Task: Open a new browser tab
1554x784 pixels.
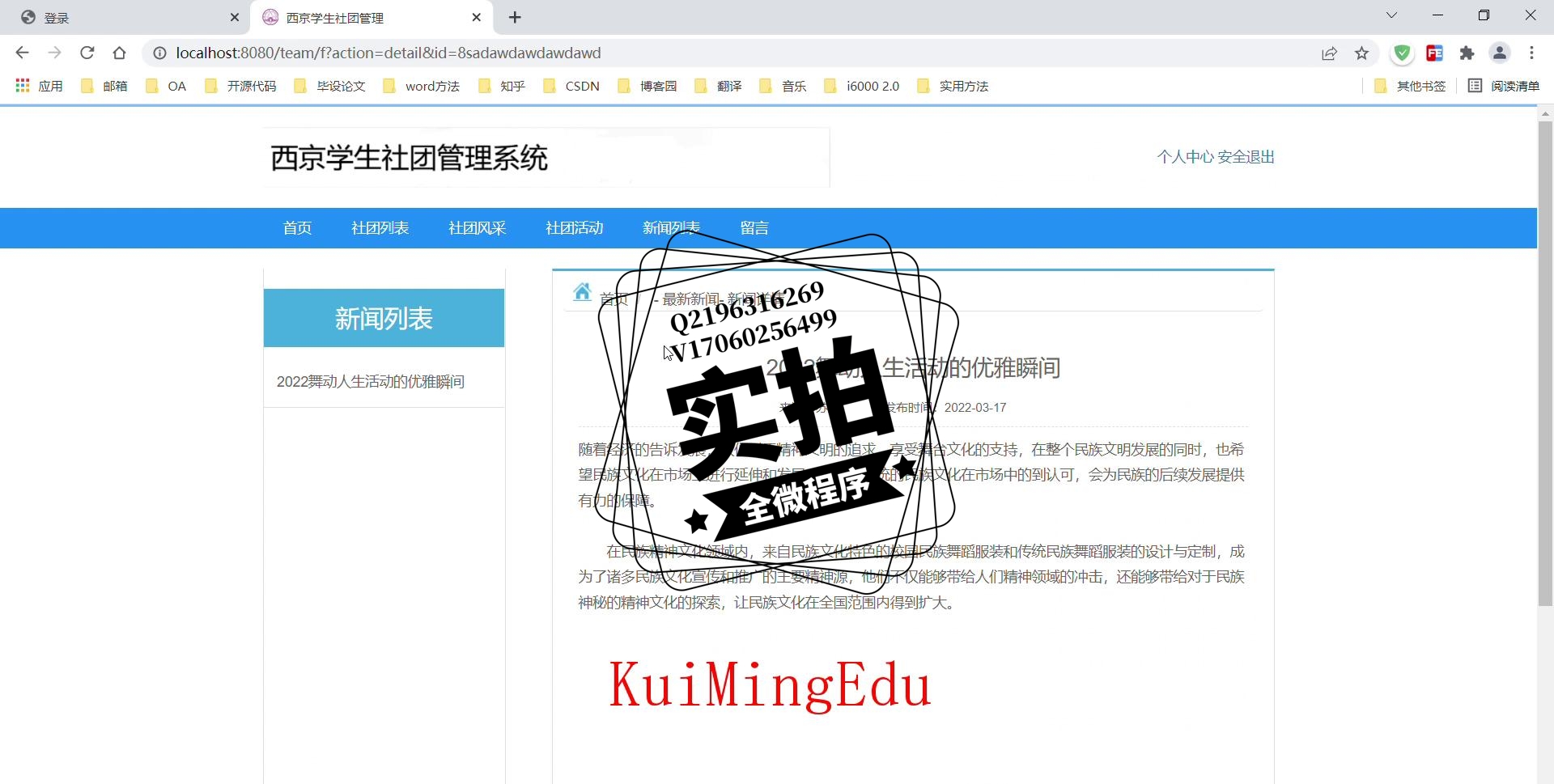Action: (x=516, y=17)
